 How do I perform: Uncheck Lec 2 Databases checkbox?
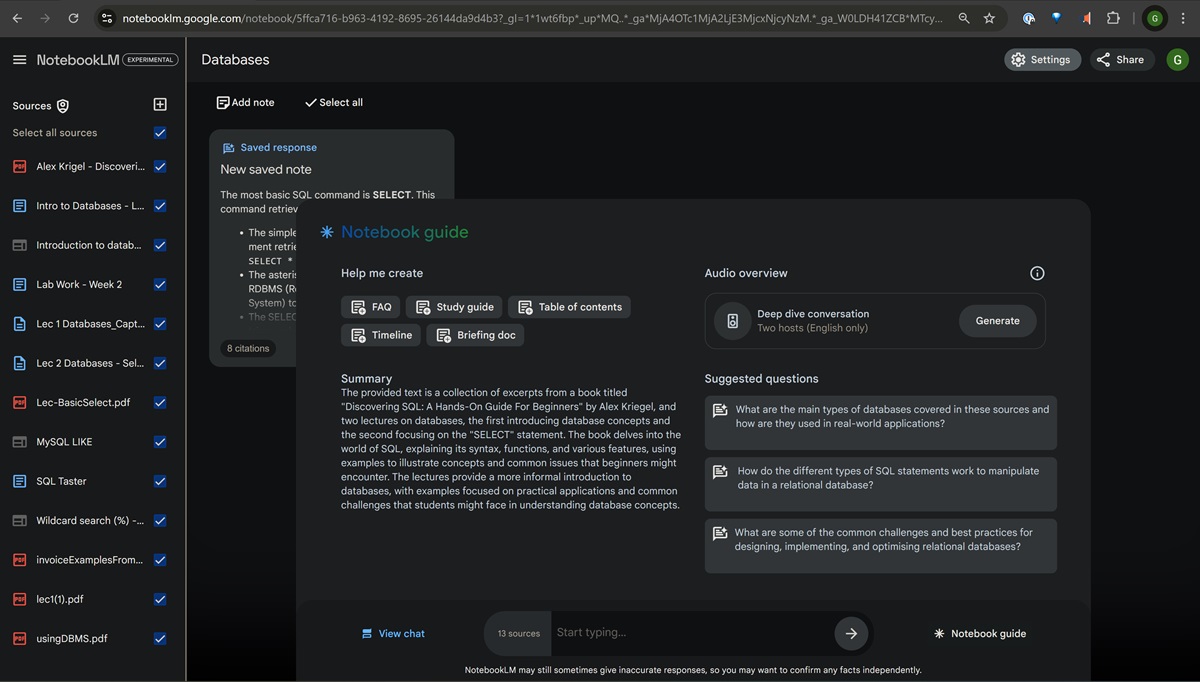[x=160, y=363]
